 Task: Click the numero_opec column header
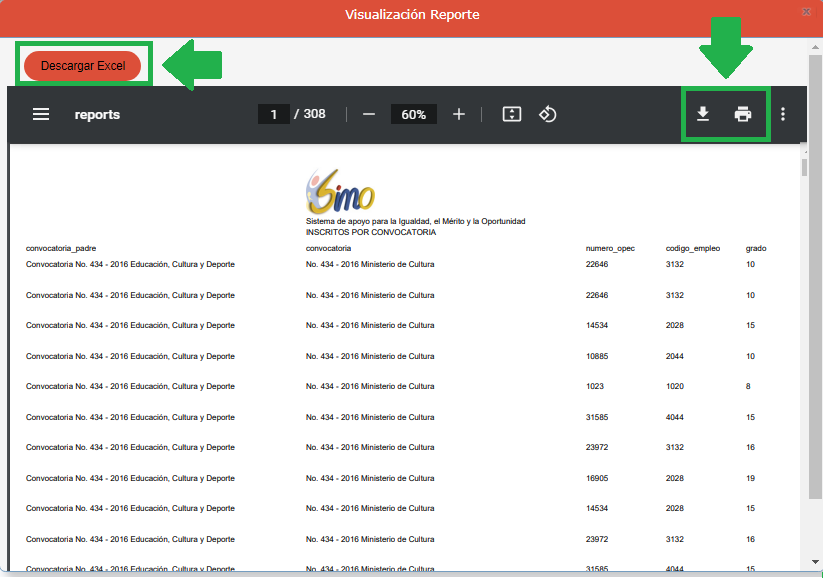coord(610,248)
